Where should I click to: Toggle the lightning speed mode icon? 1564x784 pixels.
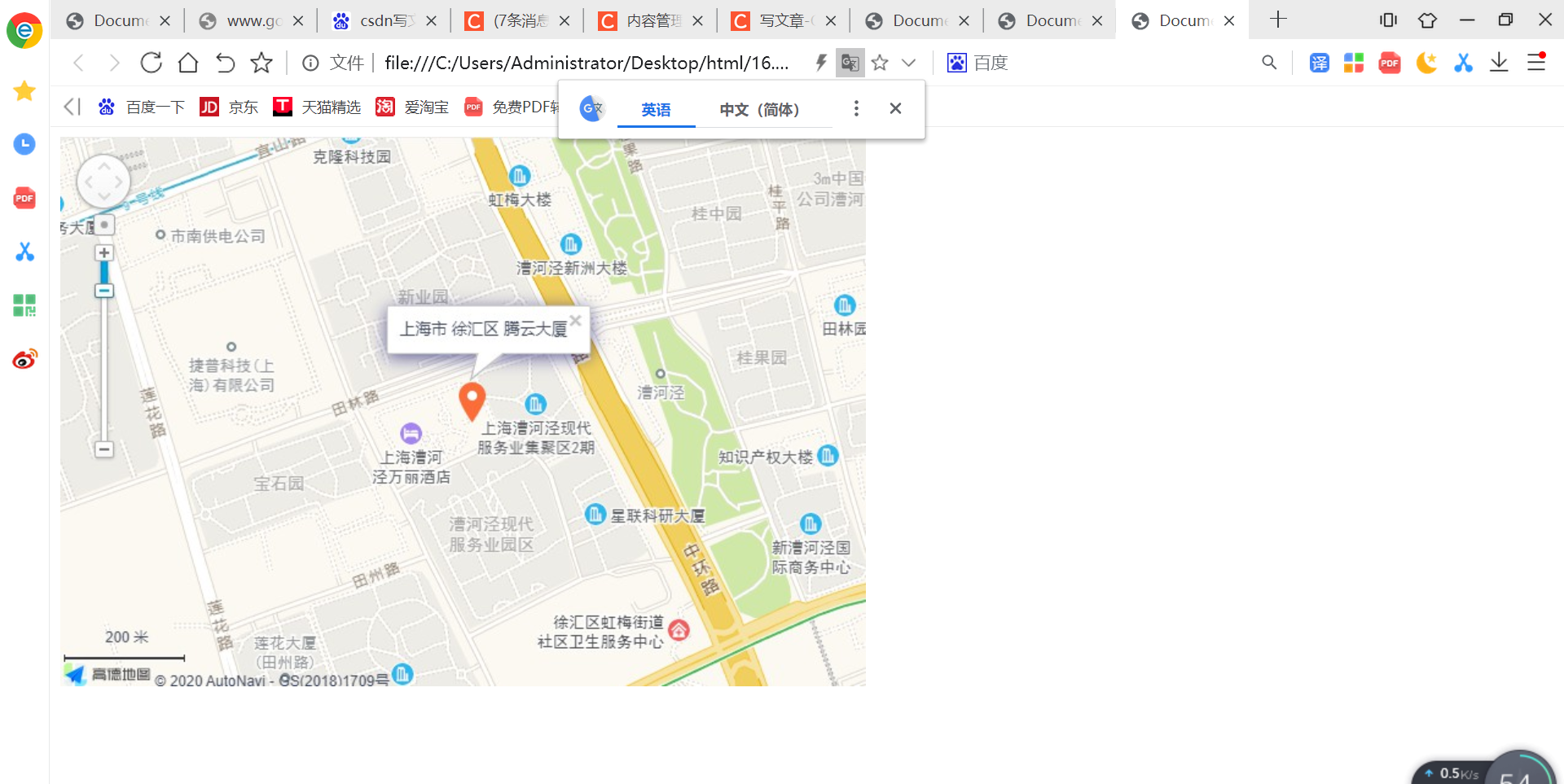coord(821,63)
